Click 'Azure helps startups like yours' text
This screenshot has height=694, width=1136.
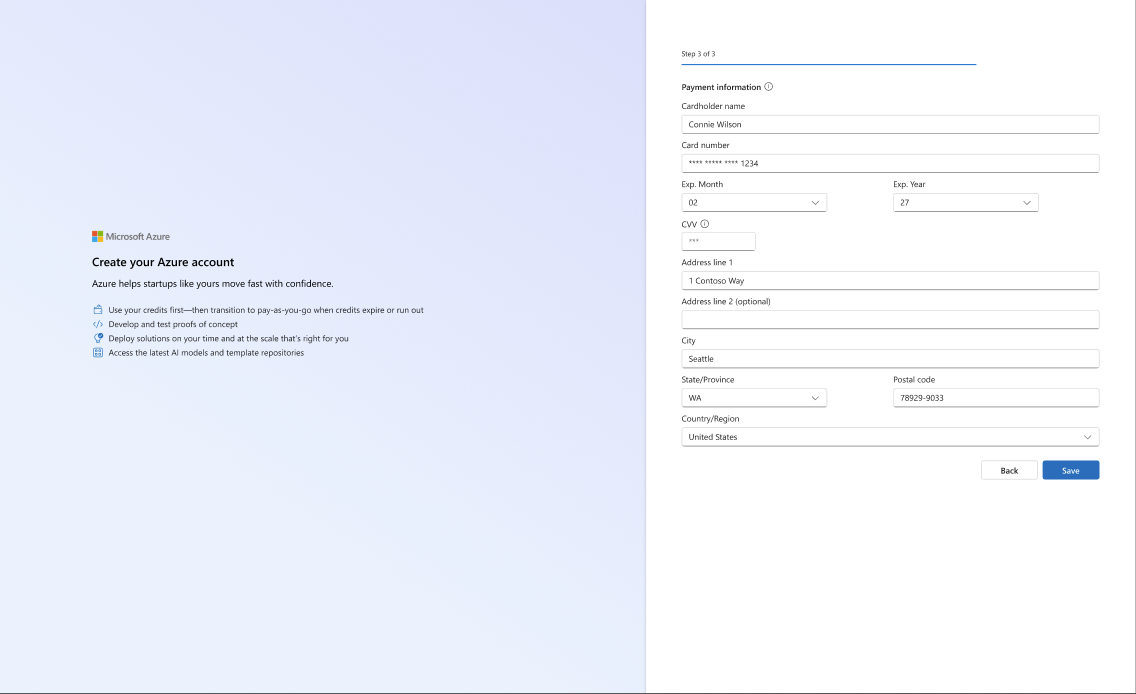coord(213,284)
